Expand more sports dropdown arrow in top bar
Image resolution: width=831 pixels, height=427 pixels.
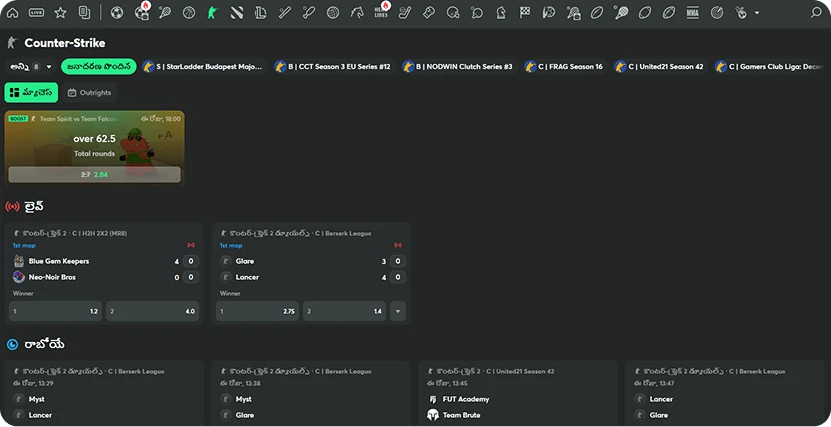click(x=756, y=13)
